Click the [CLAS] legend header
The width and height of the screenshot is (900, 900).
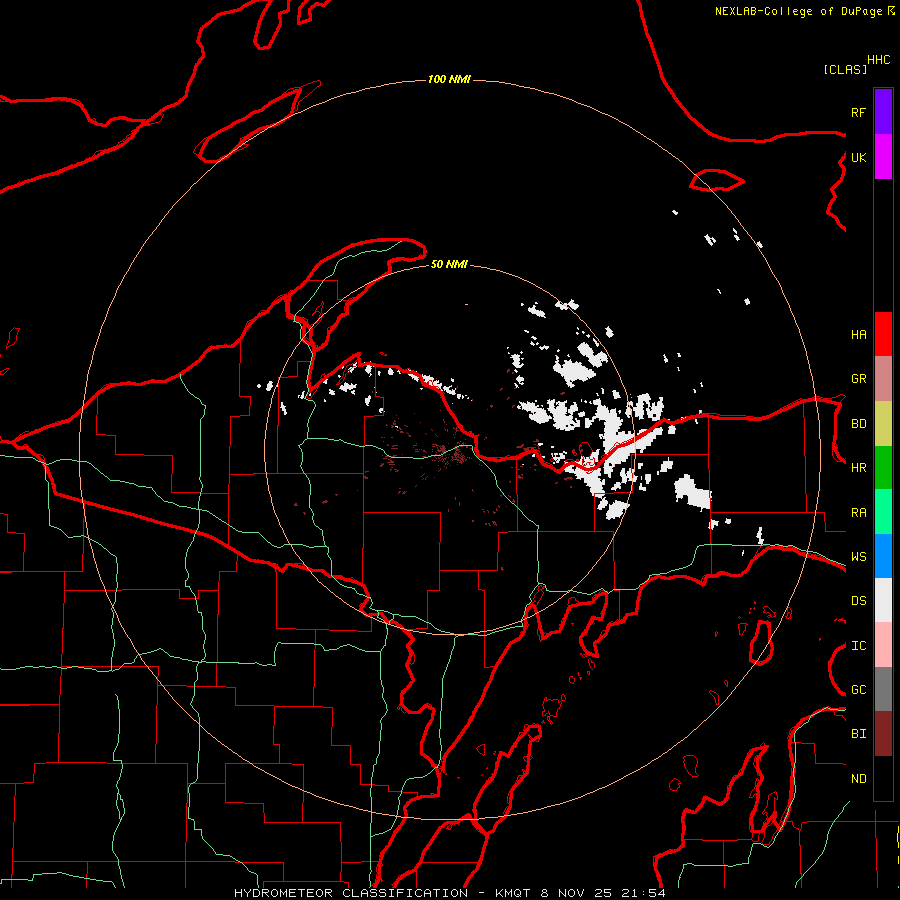[845, 69]
